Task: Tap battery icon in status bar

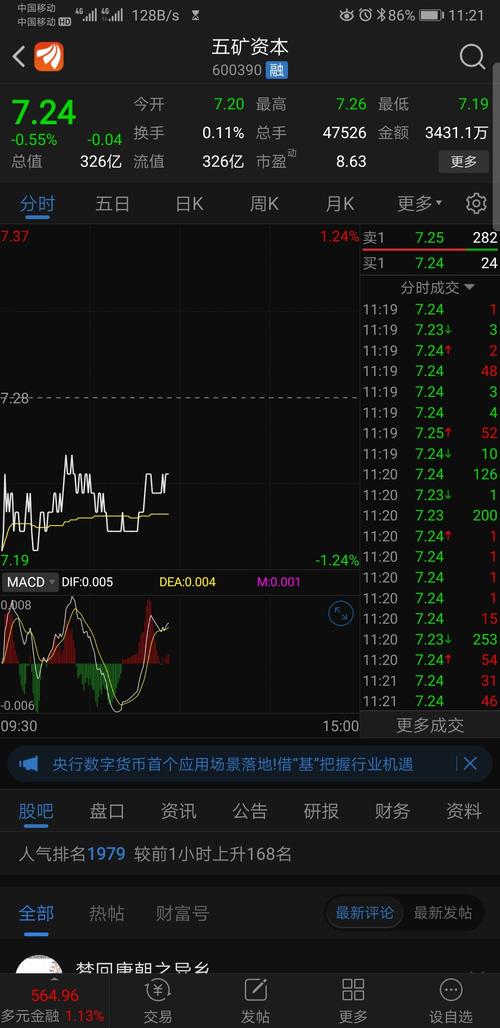Action: 431,15
